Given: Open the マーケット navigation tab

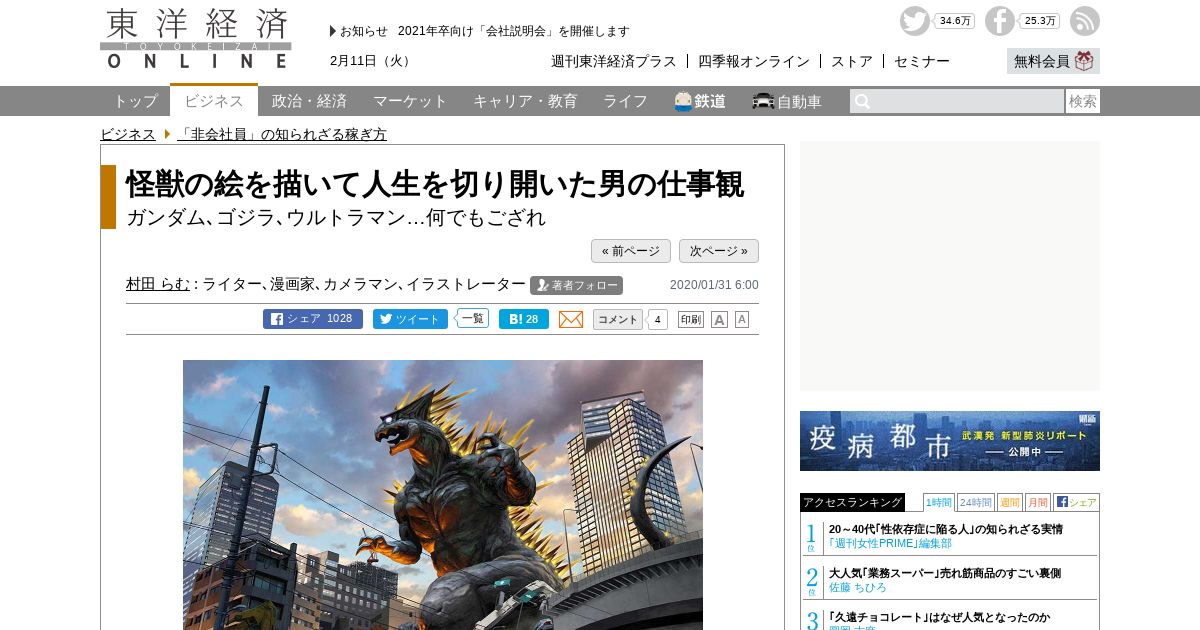Looking at the screenshot, I should 410,101.
